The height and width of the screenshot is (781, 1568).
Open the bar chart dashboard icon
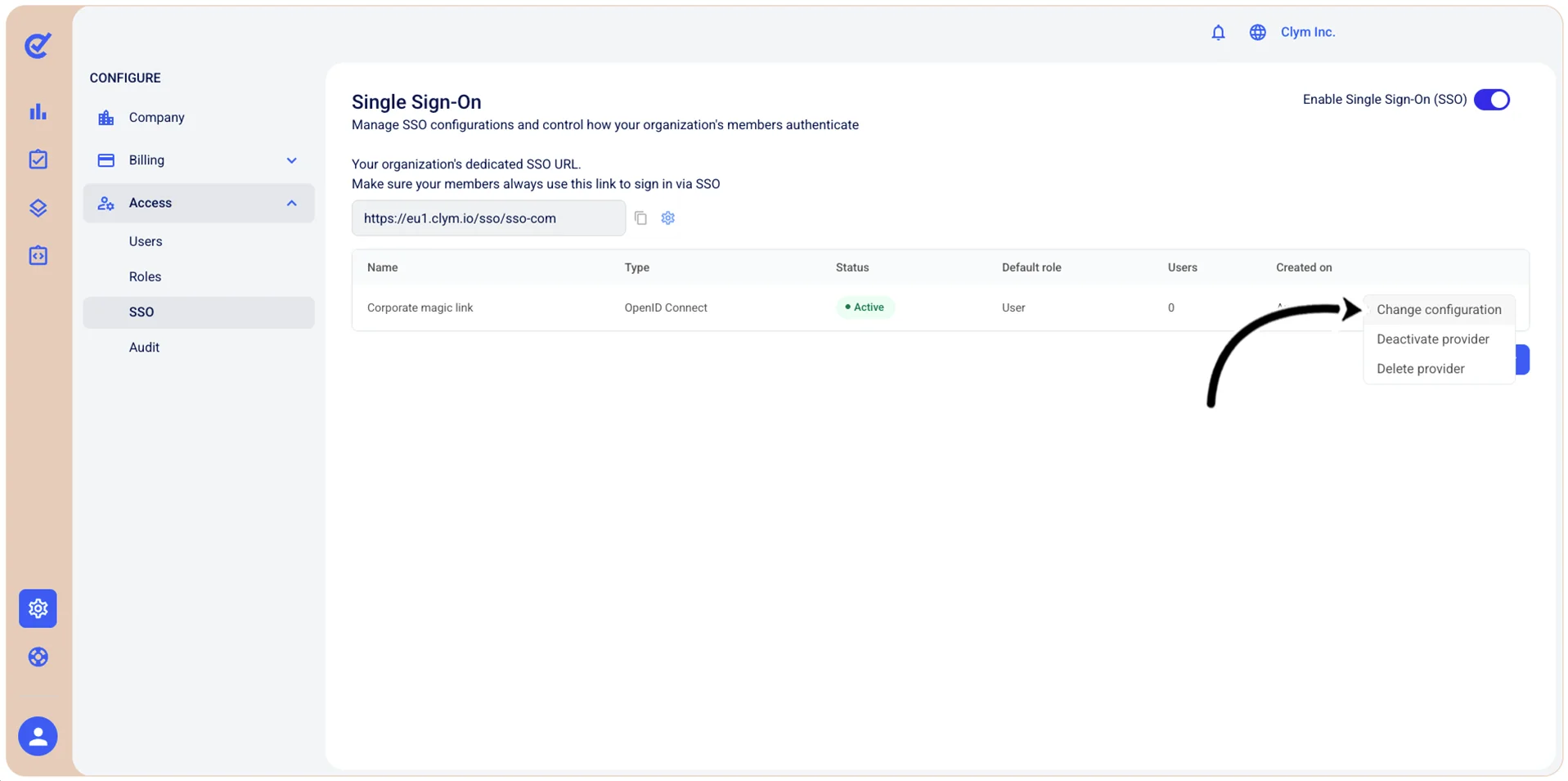(x=38, y=111)
